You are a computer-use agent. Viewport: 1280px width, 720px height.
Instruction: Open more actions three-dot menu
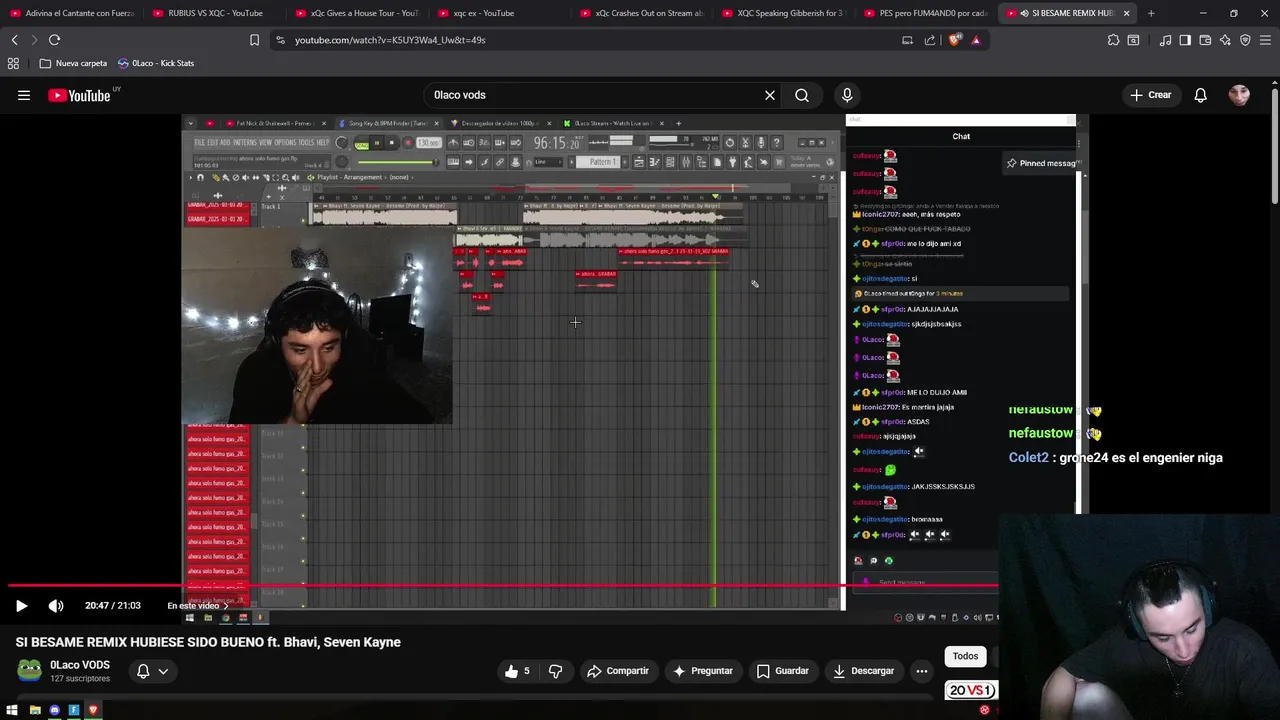(922, 671)
